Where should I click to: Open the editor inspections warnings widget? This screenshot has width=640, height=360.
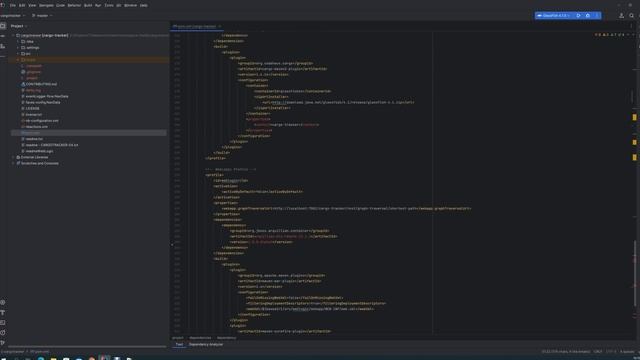point(610,35)
